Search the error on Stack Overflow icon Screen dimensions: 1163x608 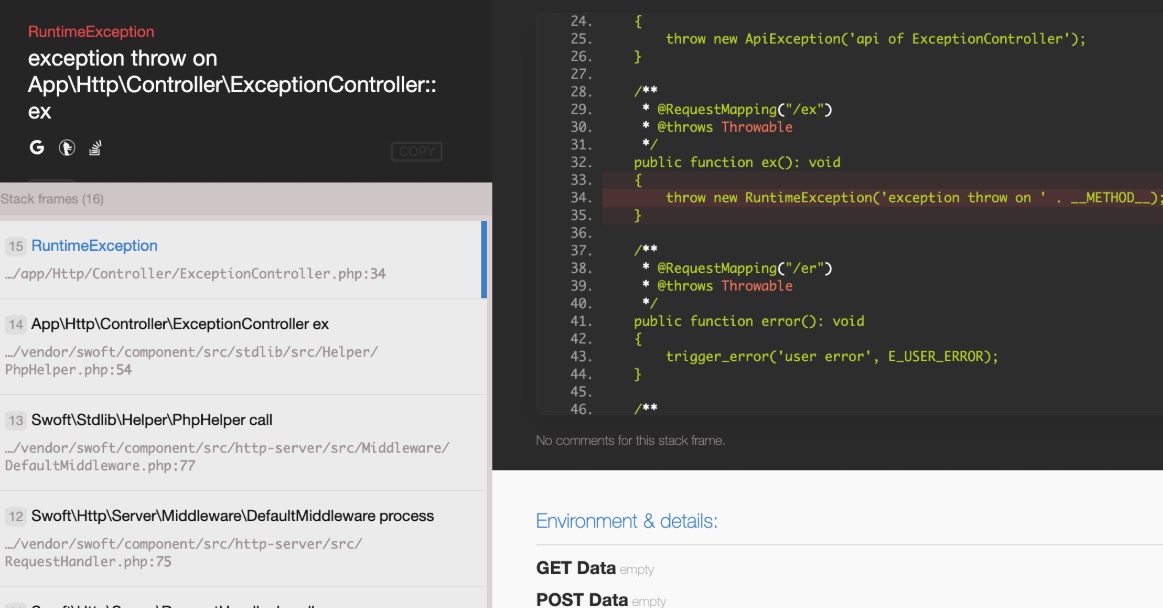(95, 148)
